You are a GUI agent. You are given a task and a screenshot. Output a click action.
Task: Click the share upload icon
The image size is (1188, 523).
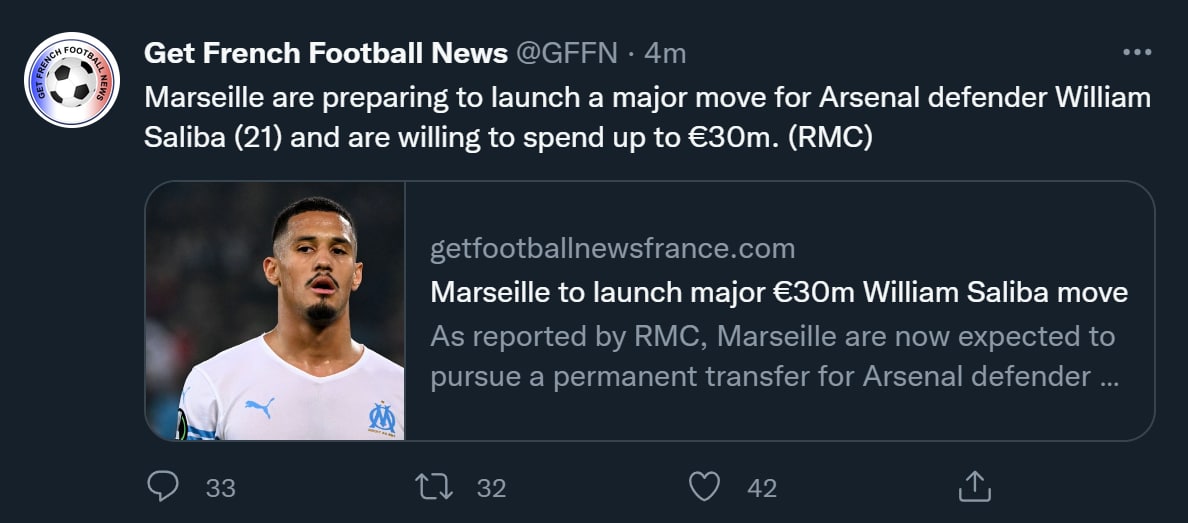pyautogui.click(x=974, y=487)
